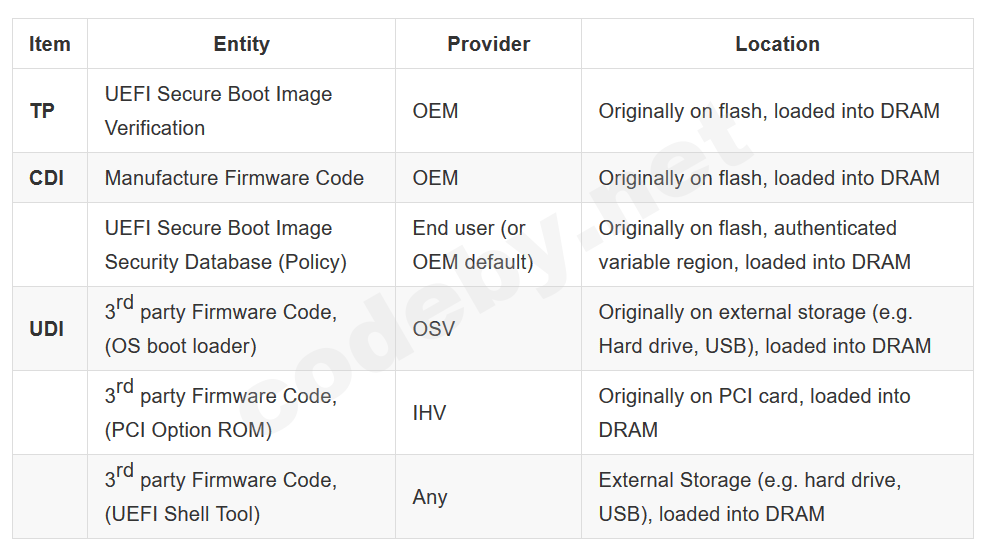This screenshot has width=987, height=557.
Task: Click the Item column header
Action: 50,44
